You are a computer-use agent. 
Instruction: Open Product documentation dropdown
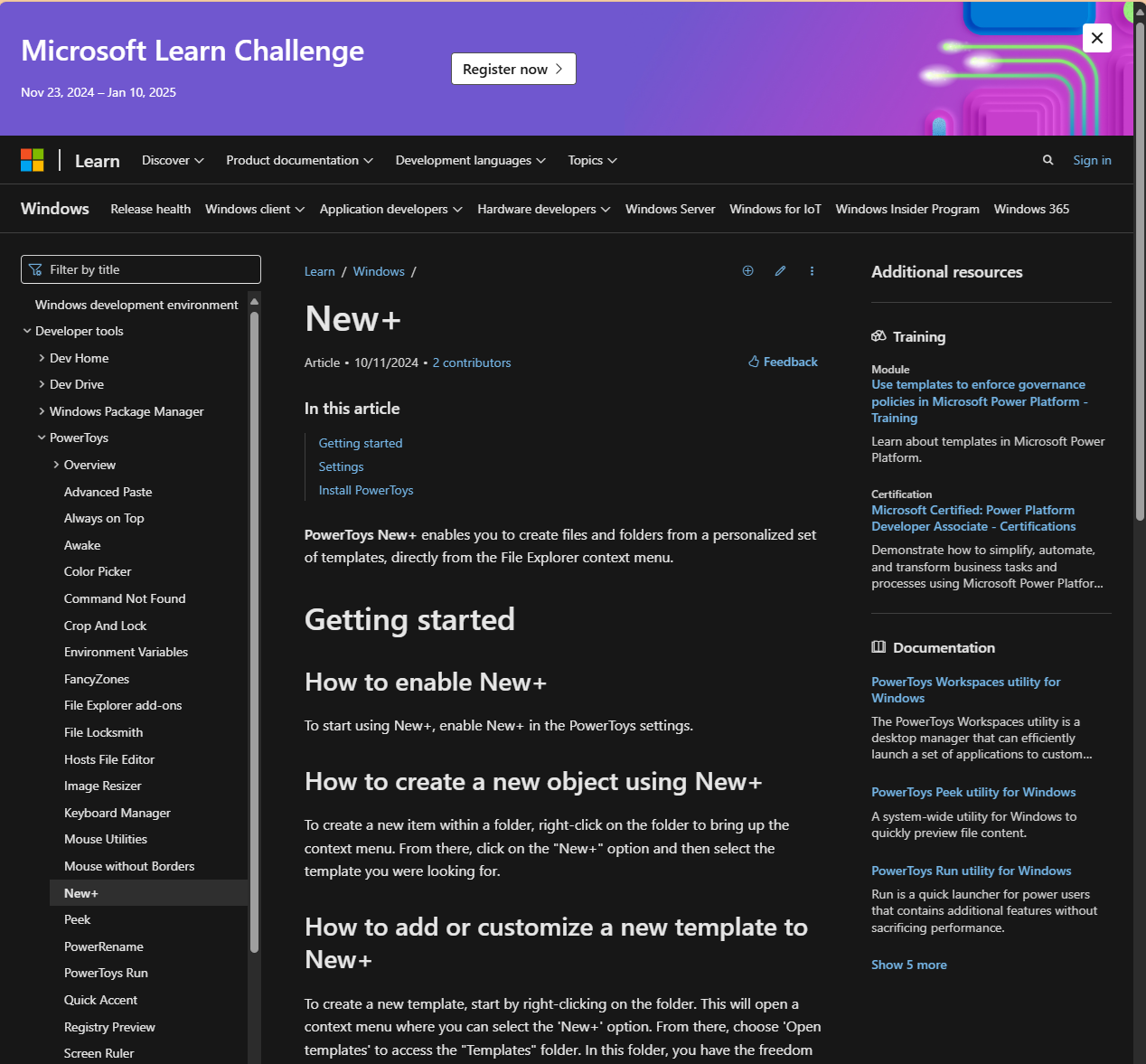299,160
